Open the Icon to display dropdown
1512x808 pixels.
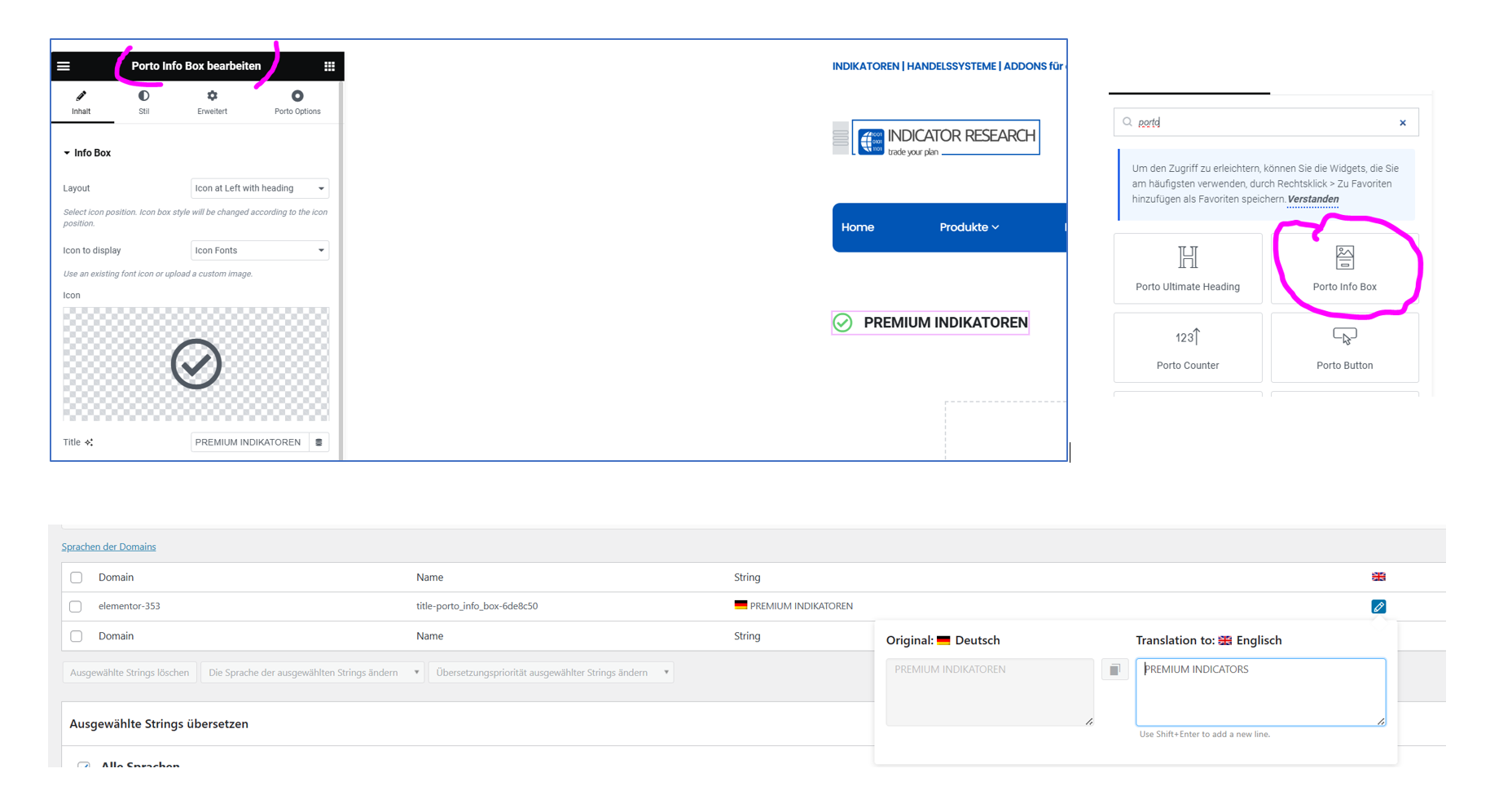pyautogui.click(x=260, y=250)
